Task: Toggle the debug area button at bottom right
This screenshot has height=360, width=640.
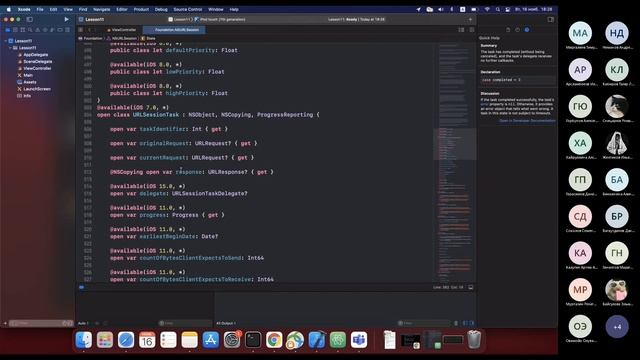Action: click(471, 287)
